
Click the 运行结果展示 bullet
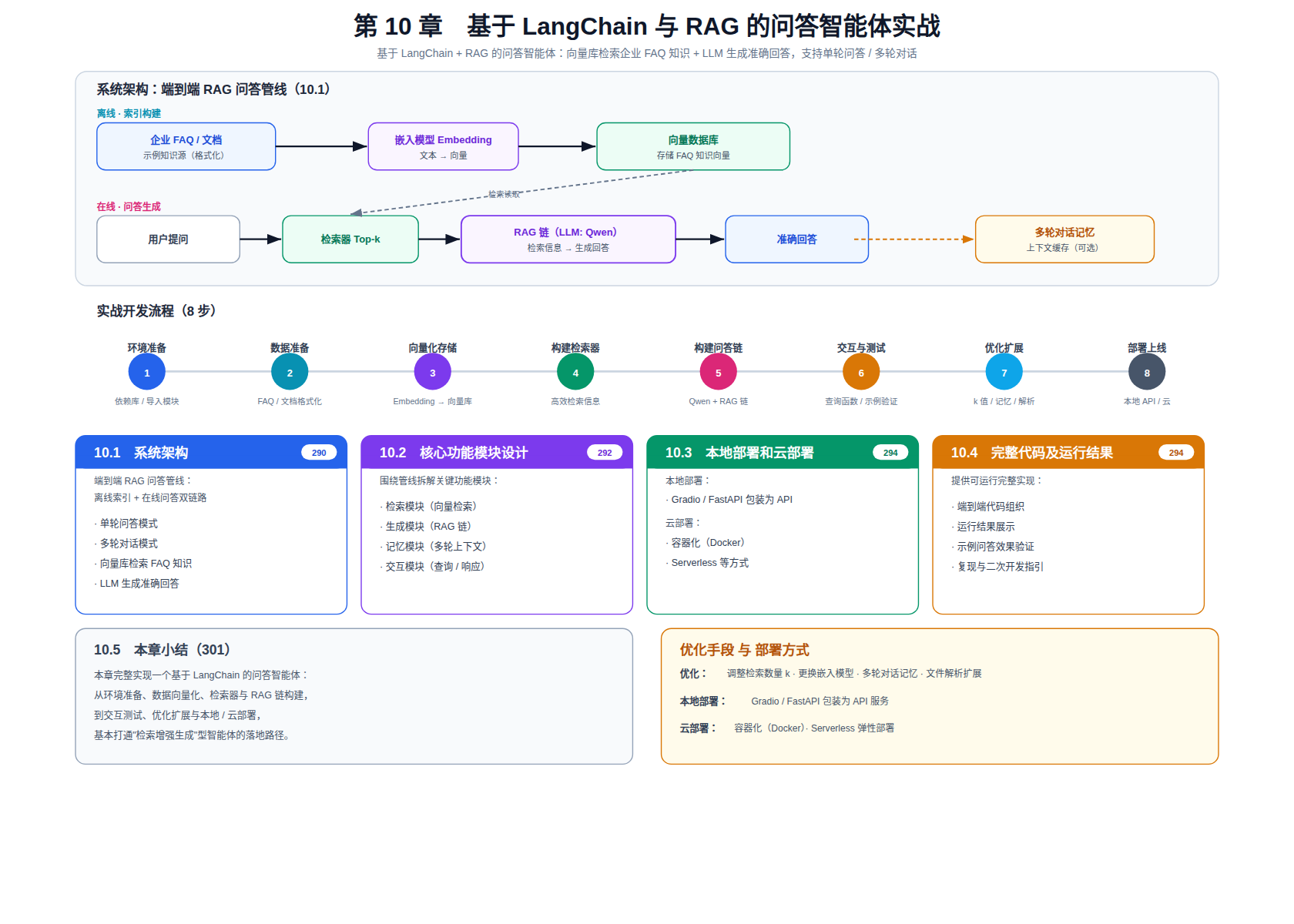coord(984,527)
